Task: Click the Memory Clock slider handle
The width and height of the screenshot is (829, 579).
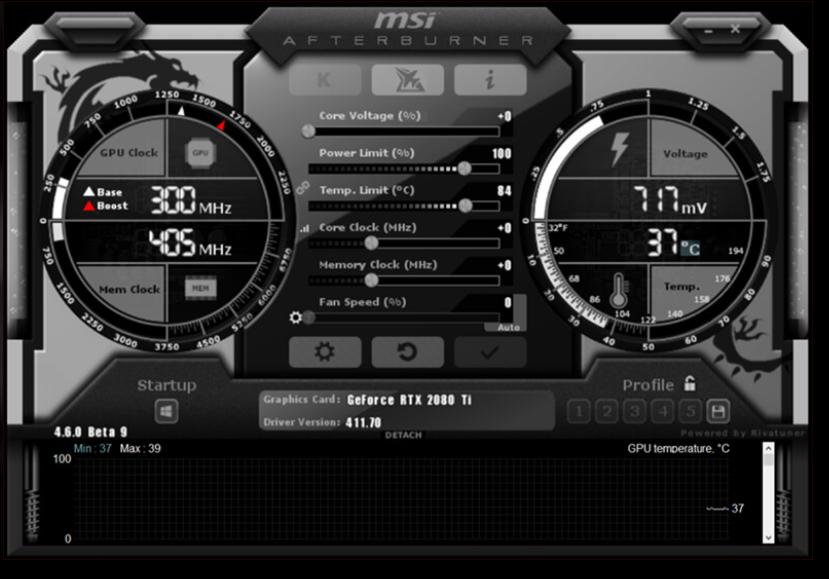Action: click(x=372, y=280)
